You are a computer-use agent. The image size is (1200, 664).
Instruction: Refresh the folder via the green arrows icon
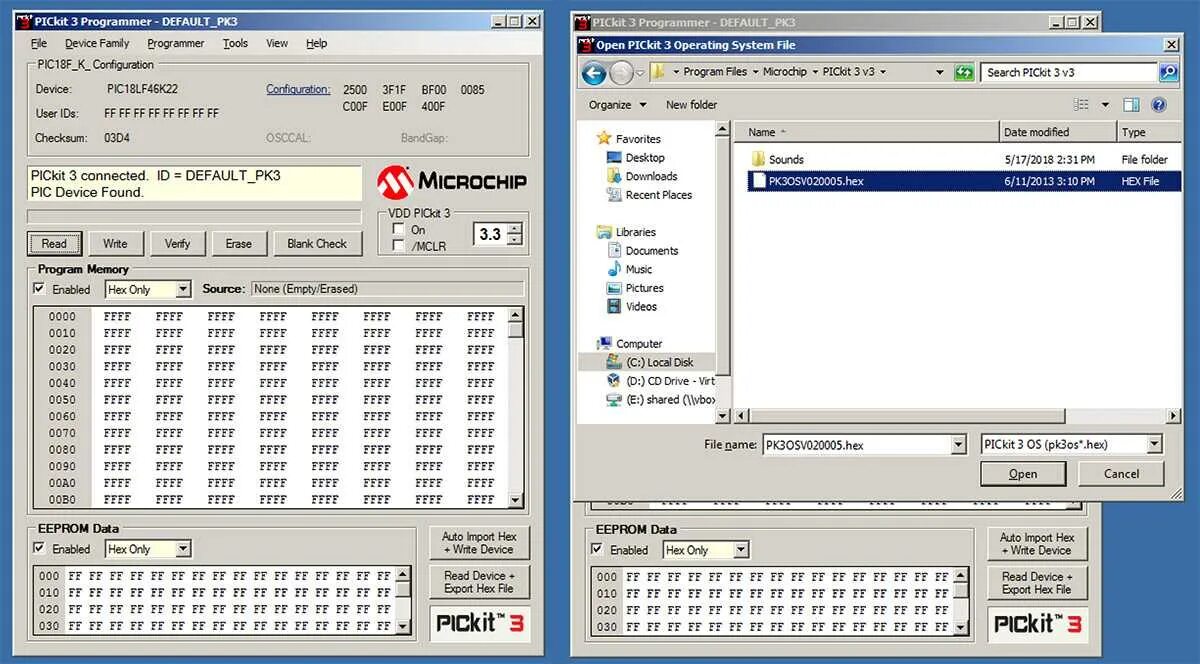coord(964,72)
